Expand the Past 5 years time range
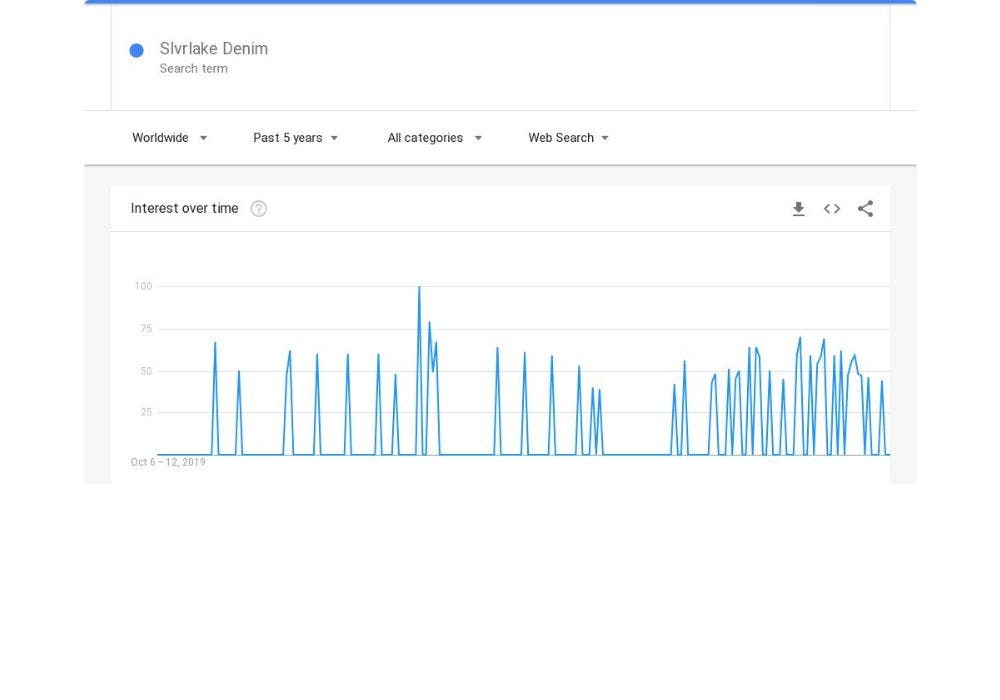This screenshot has height=700, width=1000. [296, 138]
